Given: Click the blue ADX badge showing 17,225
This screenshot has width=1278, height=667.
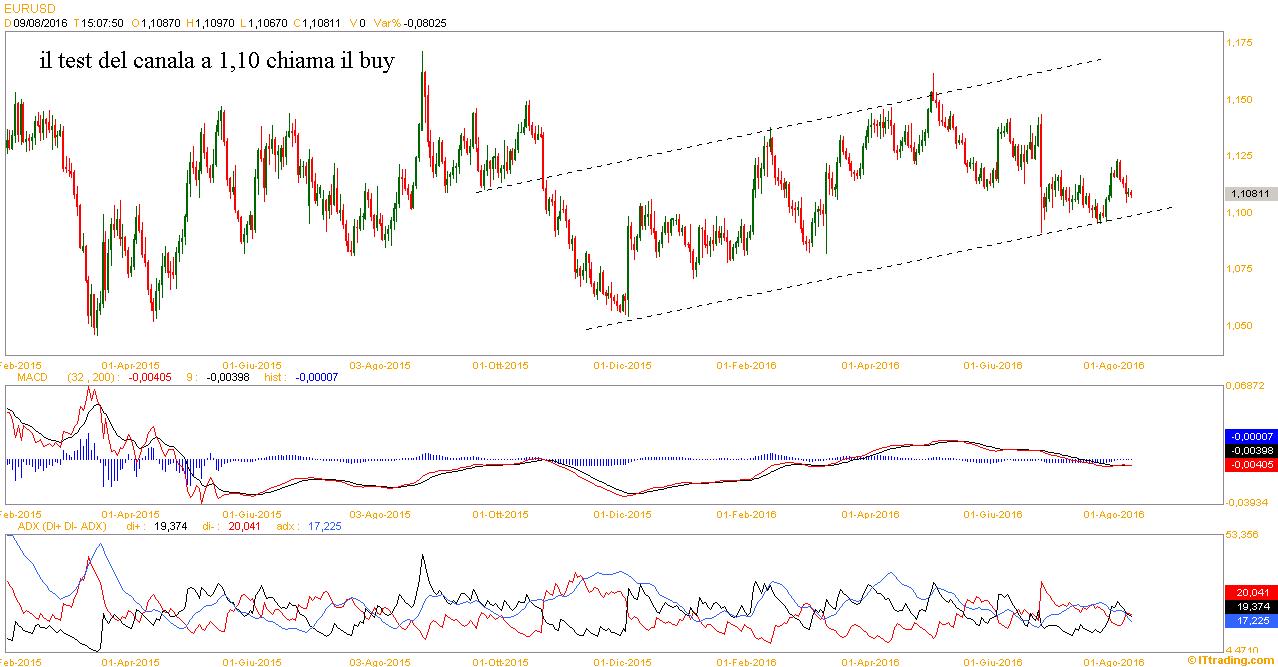Looking at the screenshot, I should (x=1250, y=621).
